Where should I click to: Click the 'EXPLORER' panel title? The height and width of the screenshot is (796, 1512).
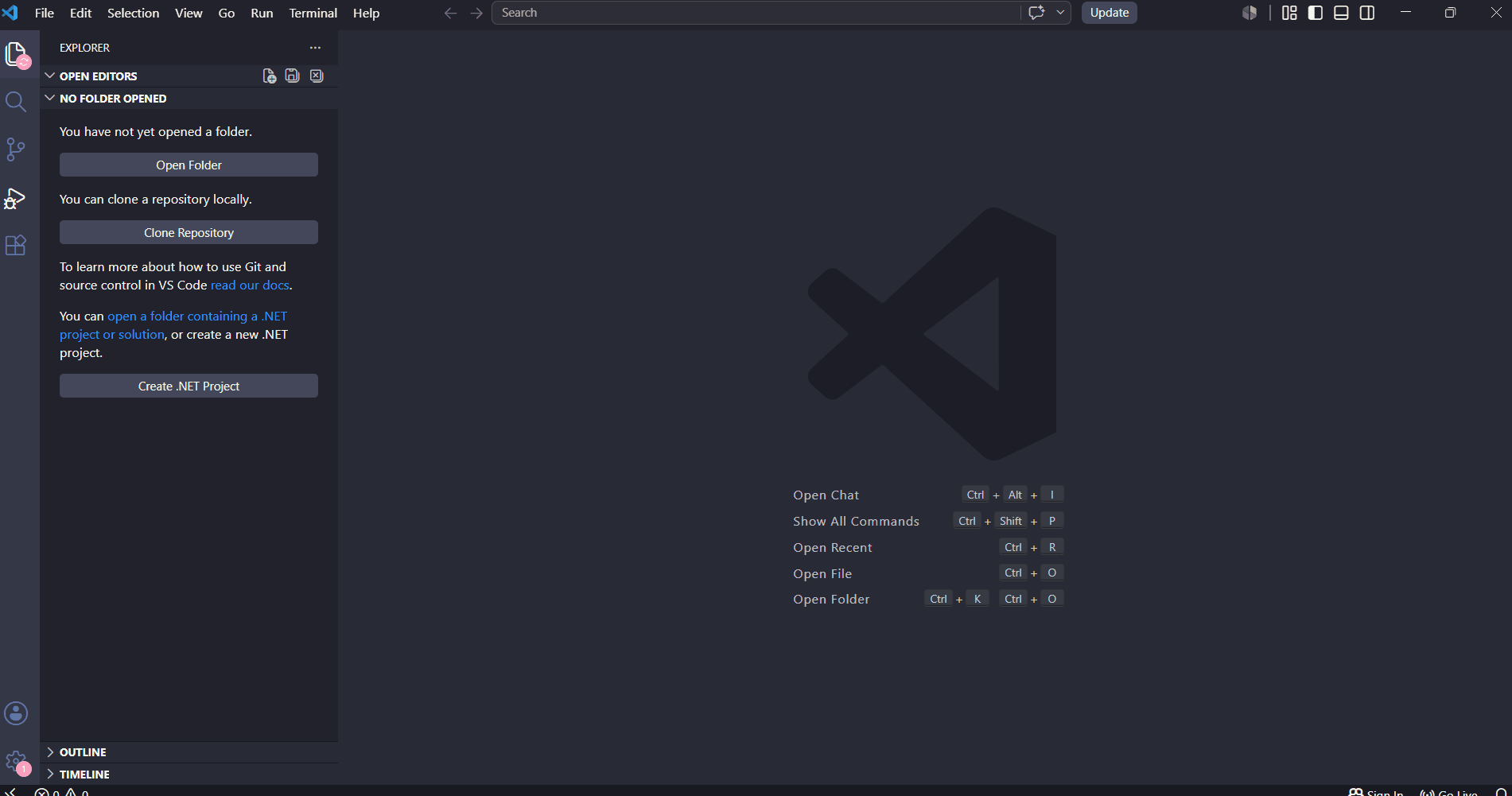84,48
